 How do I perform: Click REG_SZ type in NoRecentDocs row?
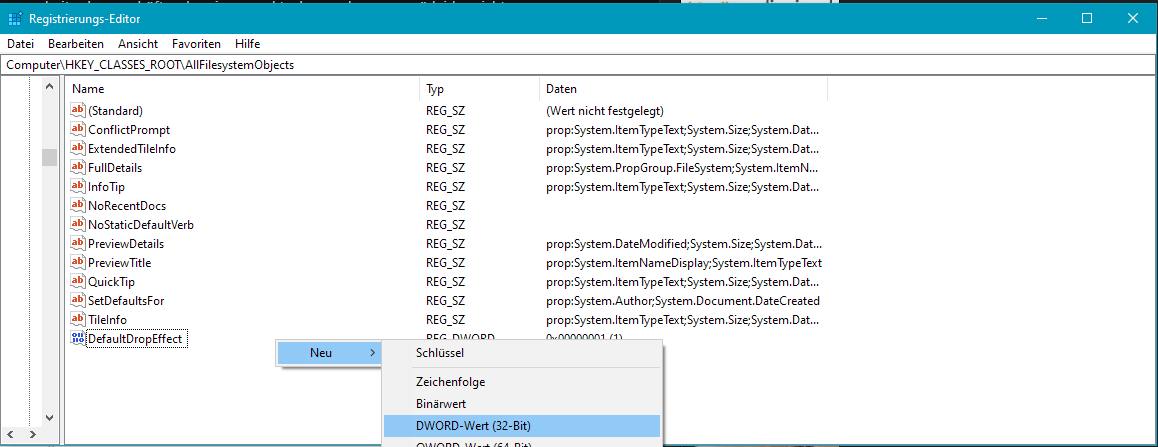445,206
